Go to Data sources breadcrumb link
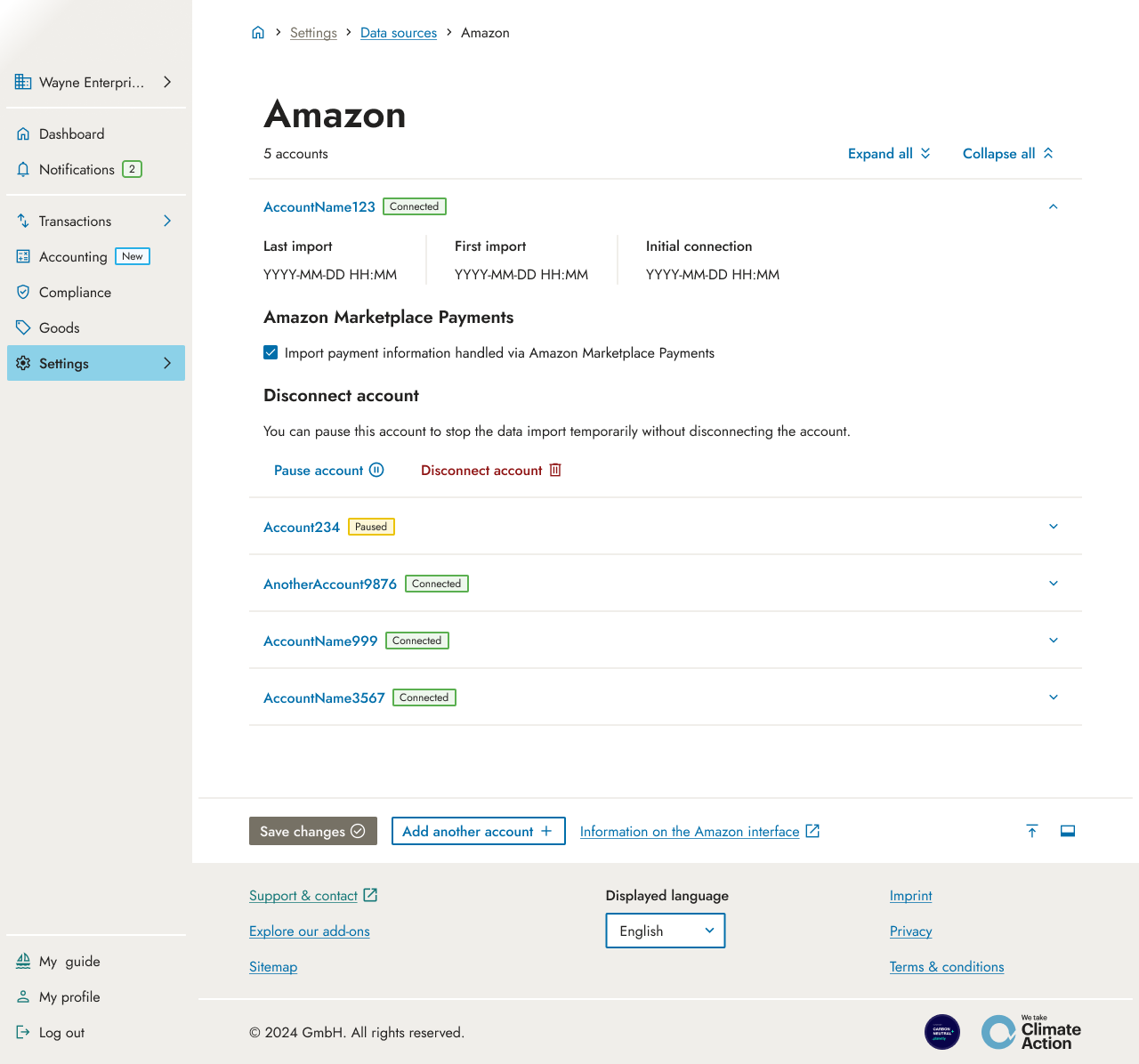1139x1064 pixels. point(399,33)
